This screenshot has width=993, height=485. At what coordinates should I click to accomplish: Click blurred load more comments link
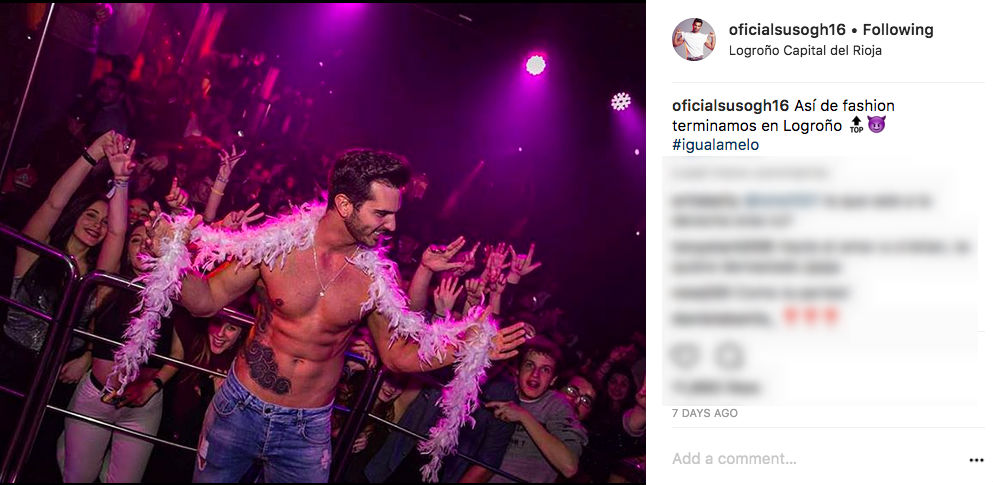(750, 172)
